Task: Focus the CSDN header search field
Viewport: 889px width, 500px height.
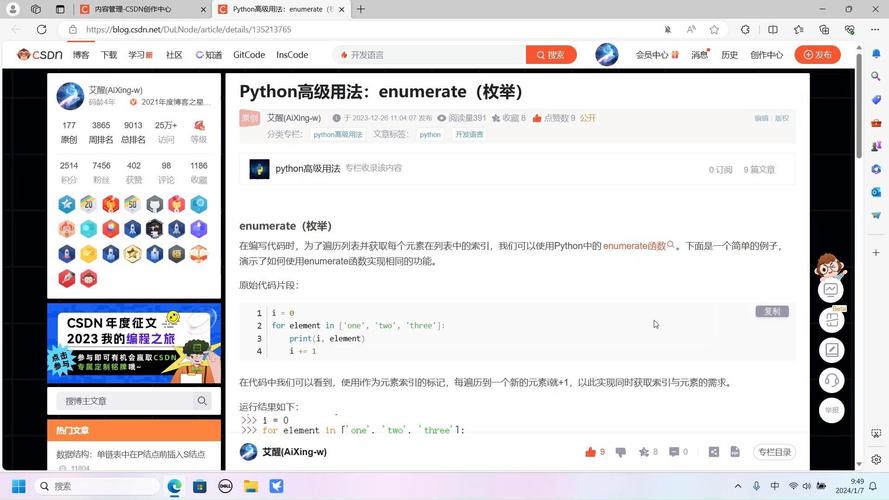Action: pos(431,54)
